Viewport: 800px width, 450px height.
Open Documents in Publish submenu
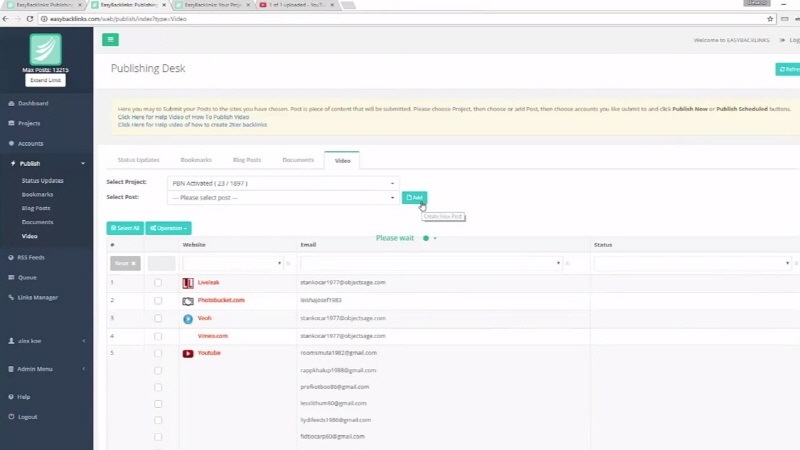(37, 222)
